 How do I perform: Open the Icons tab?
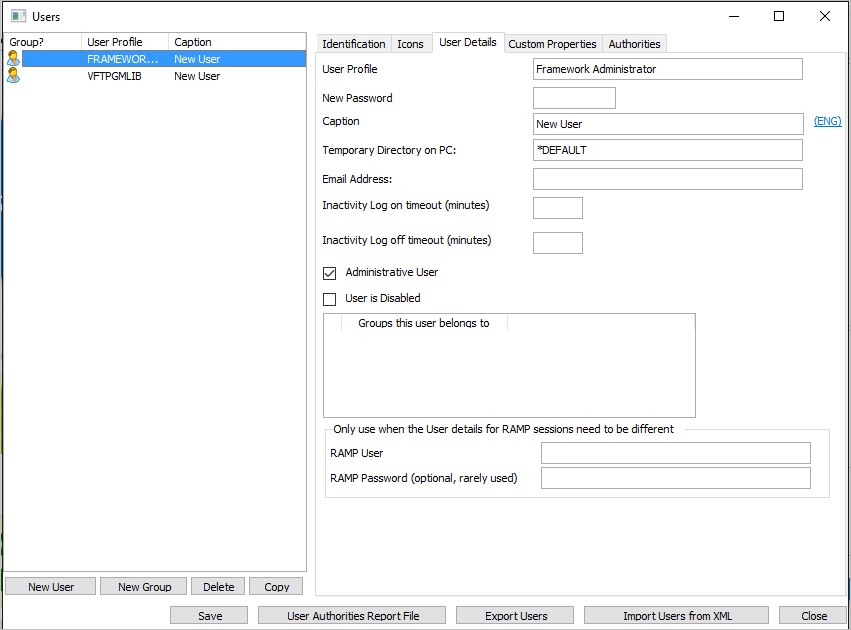(410, 44)
